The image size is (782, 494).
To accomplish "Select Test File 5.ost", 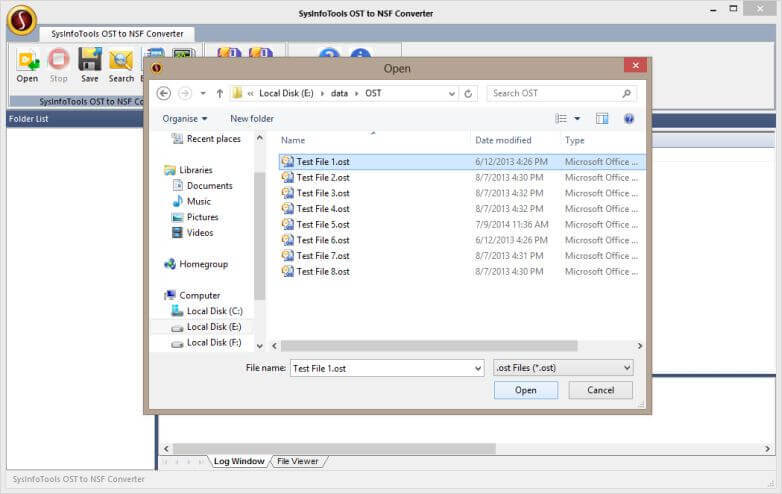I will [x=323, y=224].
